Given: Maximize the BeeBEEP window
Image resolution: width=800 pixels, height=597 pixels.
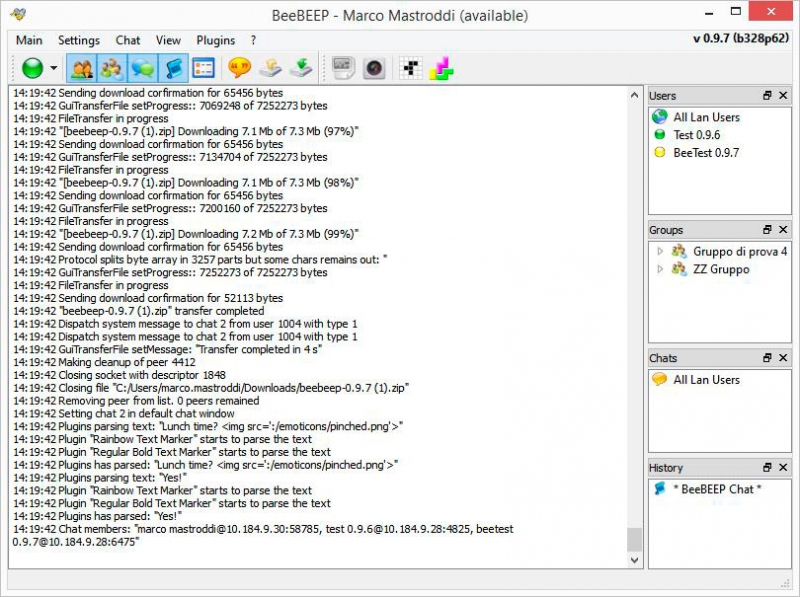Looking at the screenshot, I should coord(736,11).
